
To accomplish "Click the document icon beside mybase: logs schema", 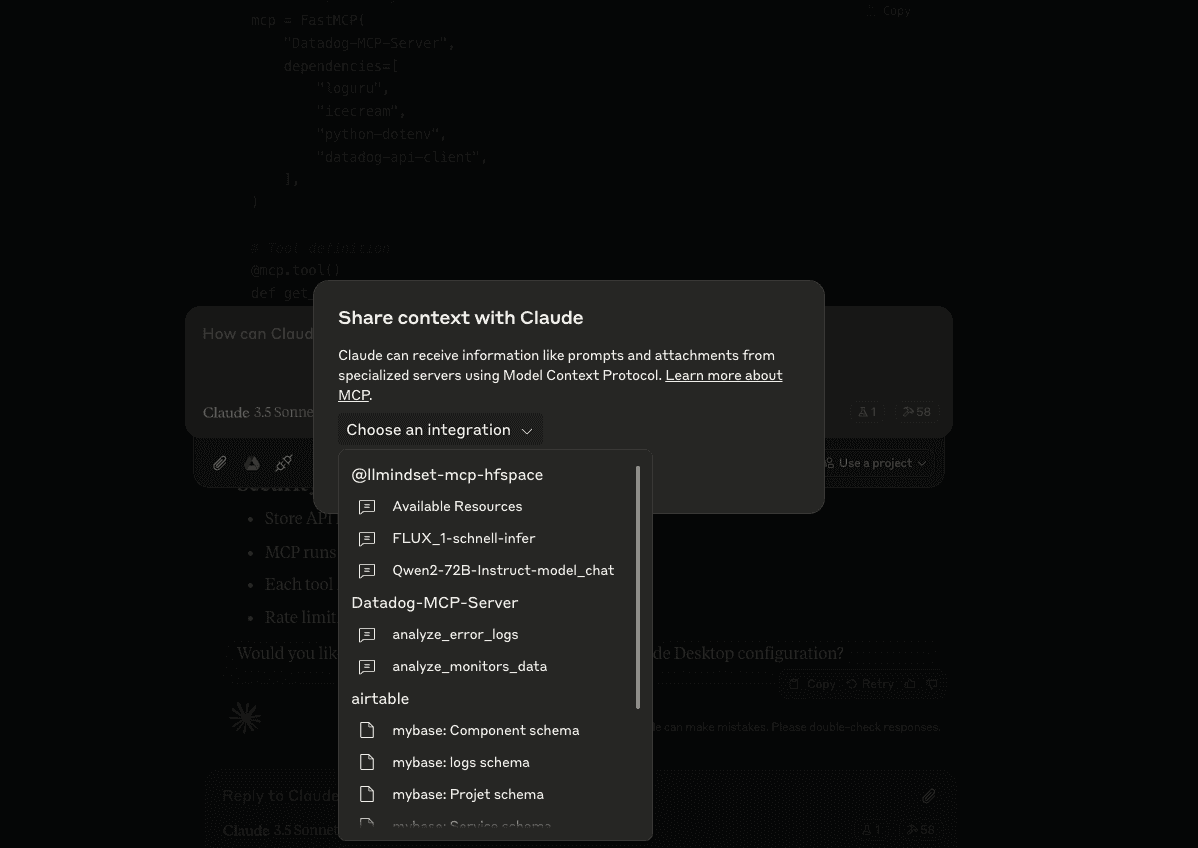I will 367,762.
